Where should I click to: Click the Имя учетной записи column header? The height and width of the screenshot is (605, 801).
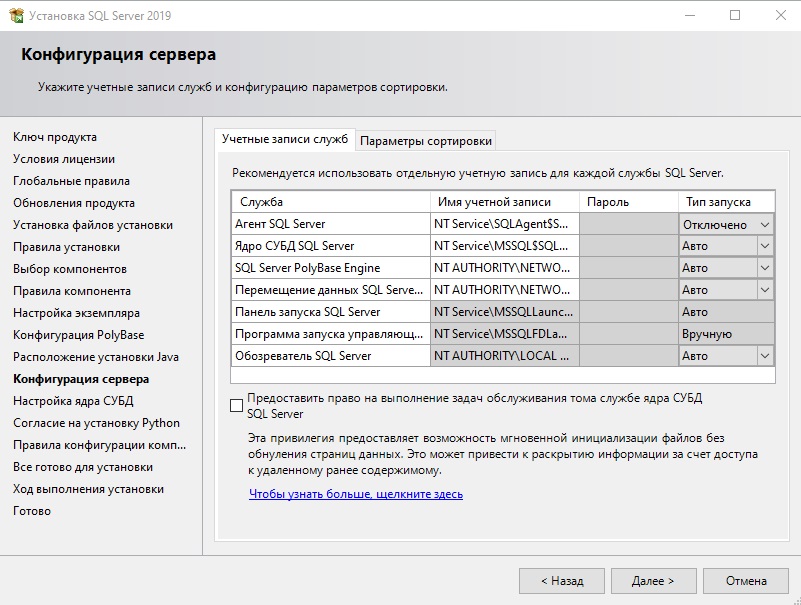tap(505, 202)
